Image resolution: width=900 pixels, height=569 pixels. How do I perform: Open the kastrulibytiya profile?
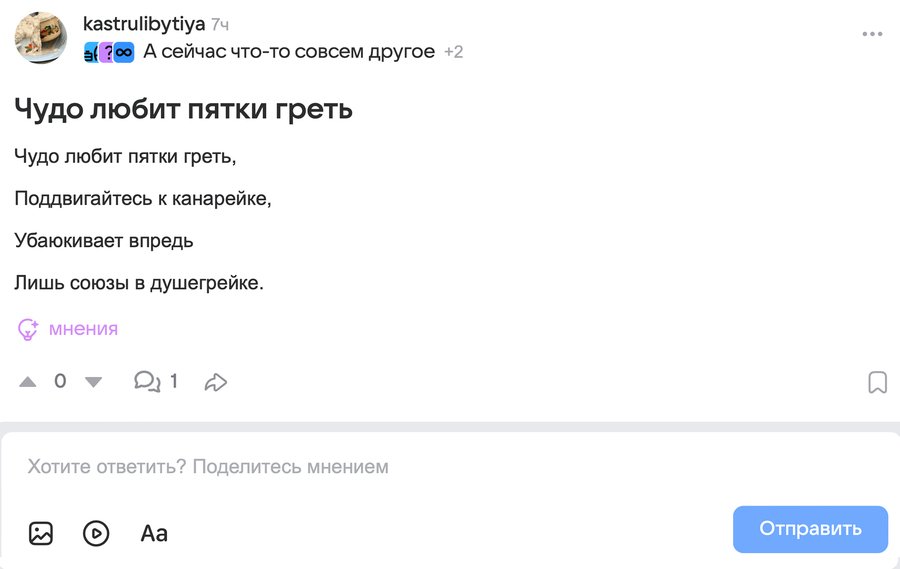(144, 24)
